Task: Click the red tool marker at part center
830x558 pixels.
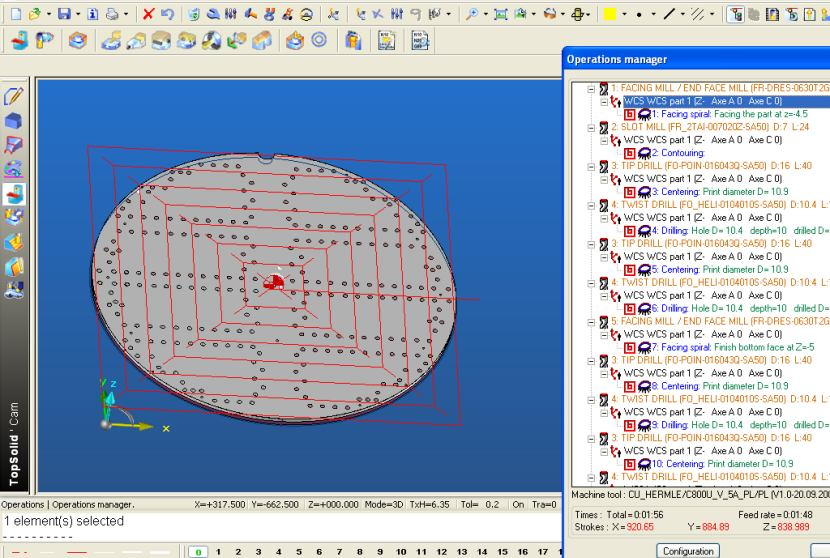Action: [274, 281]
